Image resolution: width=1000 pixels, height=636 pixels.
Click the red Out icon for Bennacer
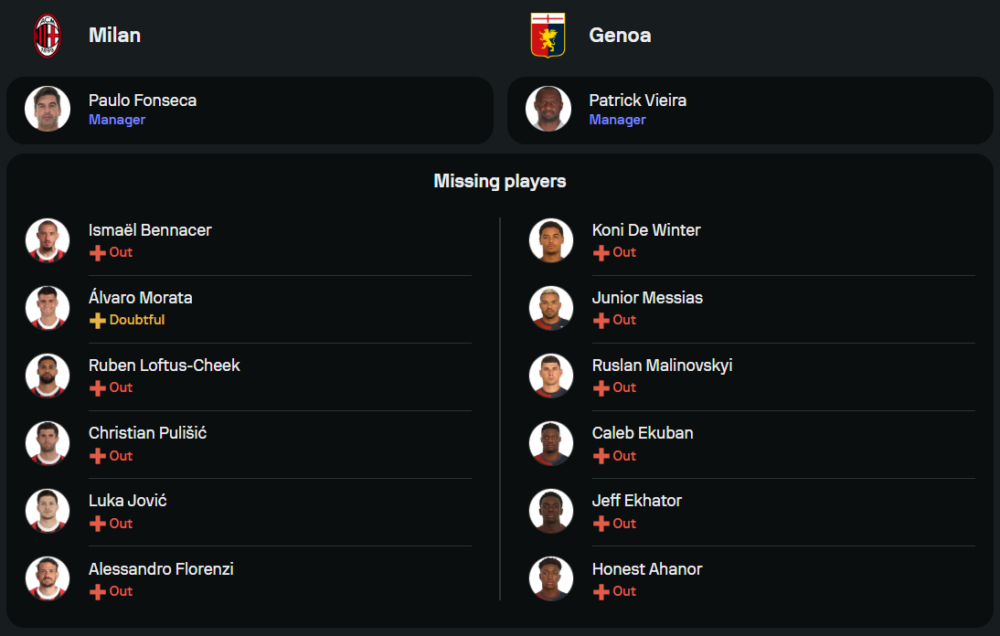tap(97, 253)
